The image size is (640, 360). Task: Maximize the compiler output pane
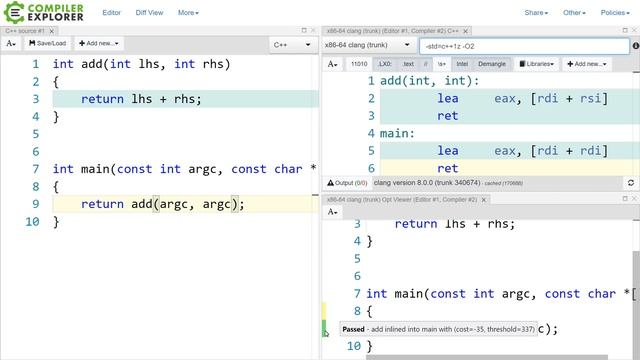click(x=625, y=30)
